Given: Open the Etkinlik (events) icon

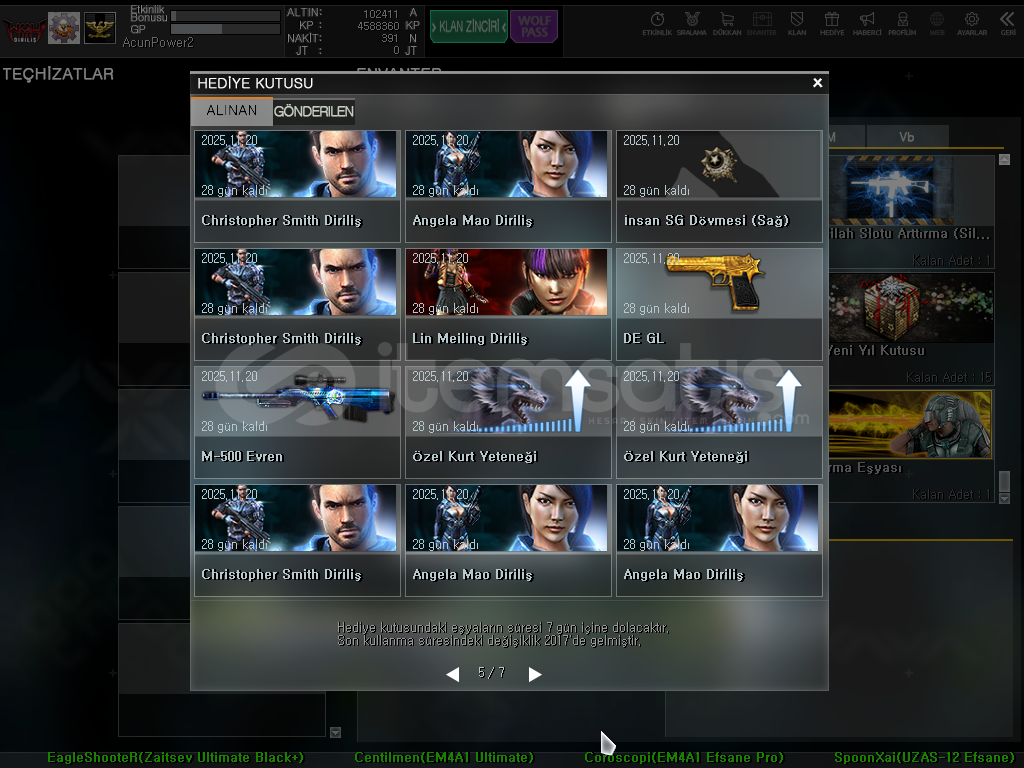Looking at the screenshot, I should pos(657,22).
